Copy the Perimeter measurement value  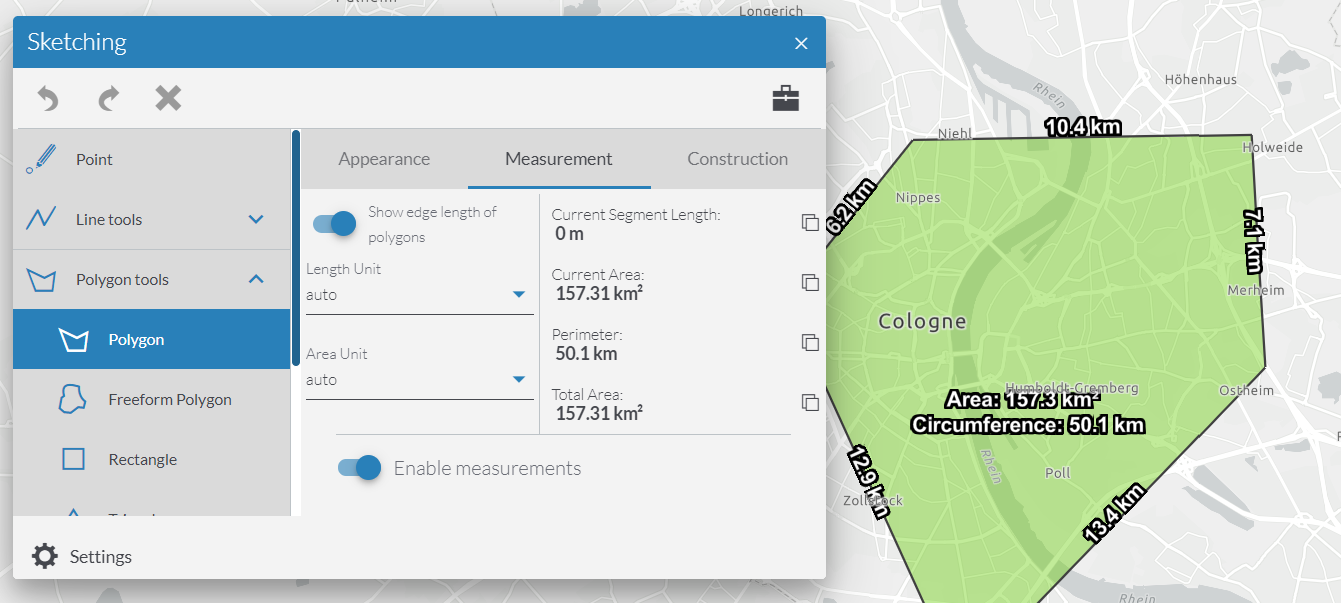tap(810, 342)
